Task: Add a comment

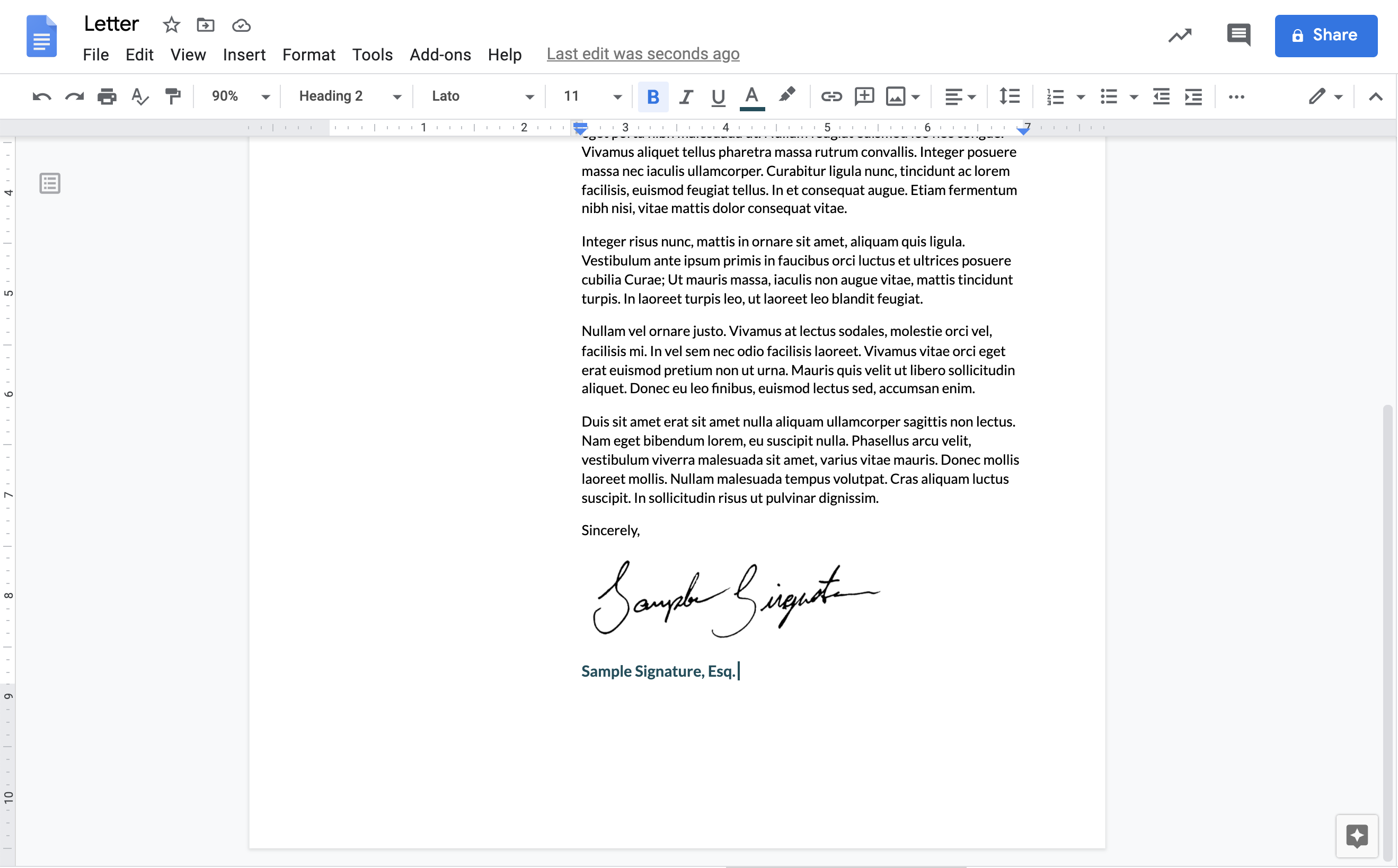Action: tap(864, 96)
